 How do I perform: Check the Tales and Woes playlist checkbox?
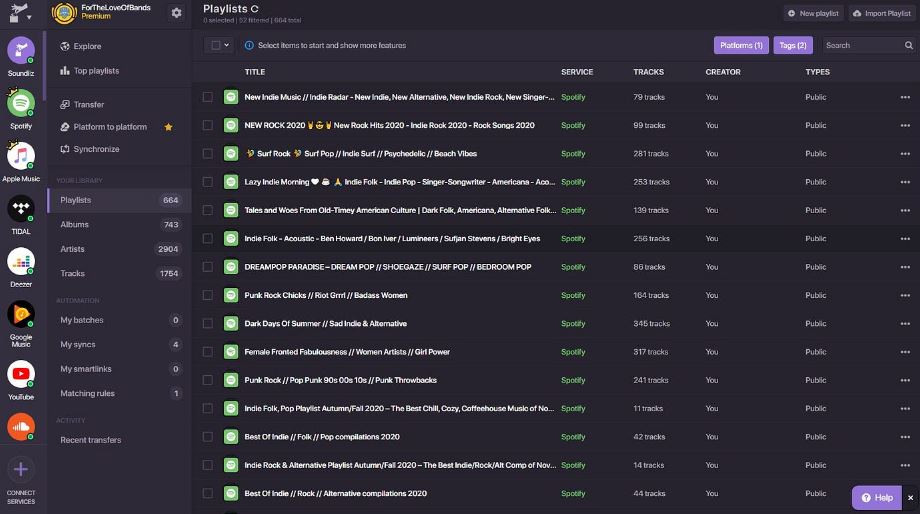tap(208, 210)
